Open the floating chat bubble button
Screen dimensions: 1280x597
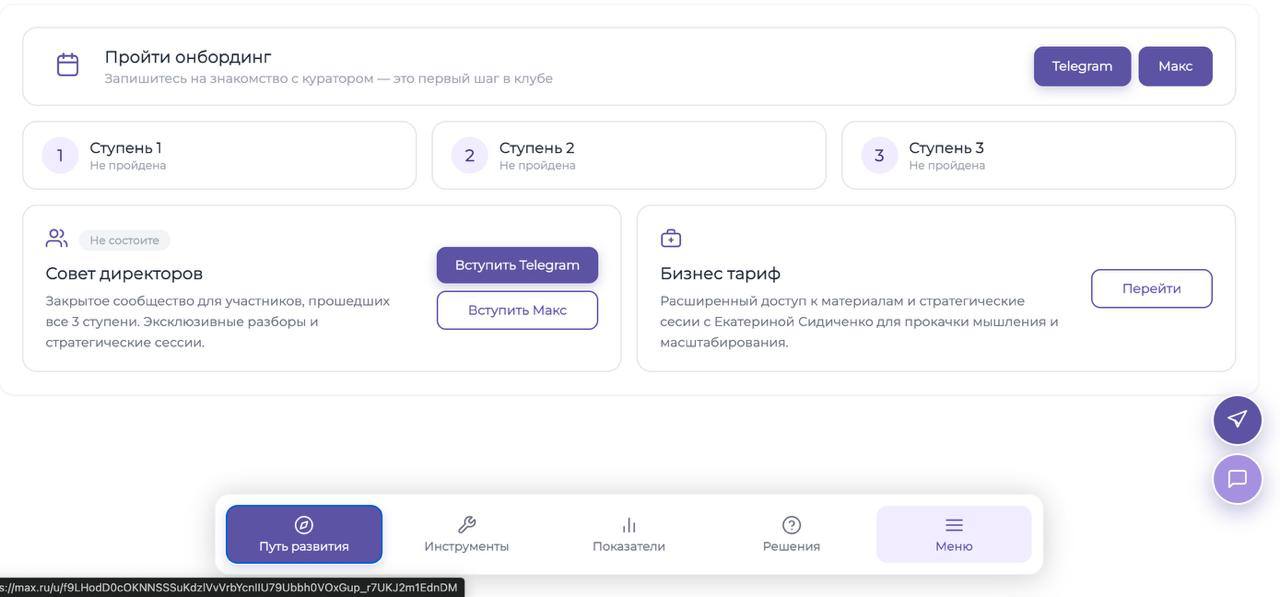(x=1237, y=479)
